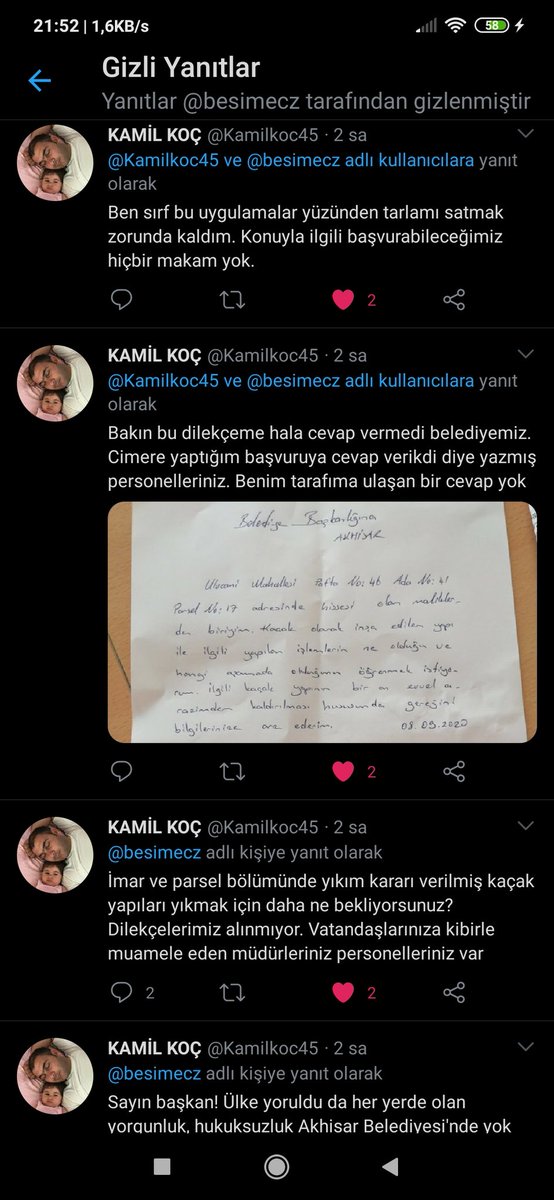Tap the Android home navigation button
The width and height of the screenshot is (554, 1200).
(277, 1166)
